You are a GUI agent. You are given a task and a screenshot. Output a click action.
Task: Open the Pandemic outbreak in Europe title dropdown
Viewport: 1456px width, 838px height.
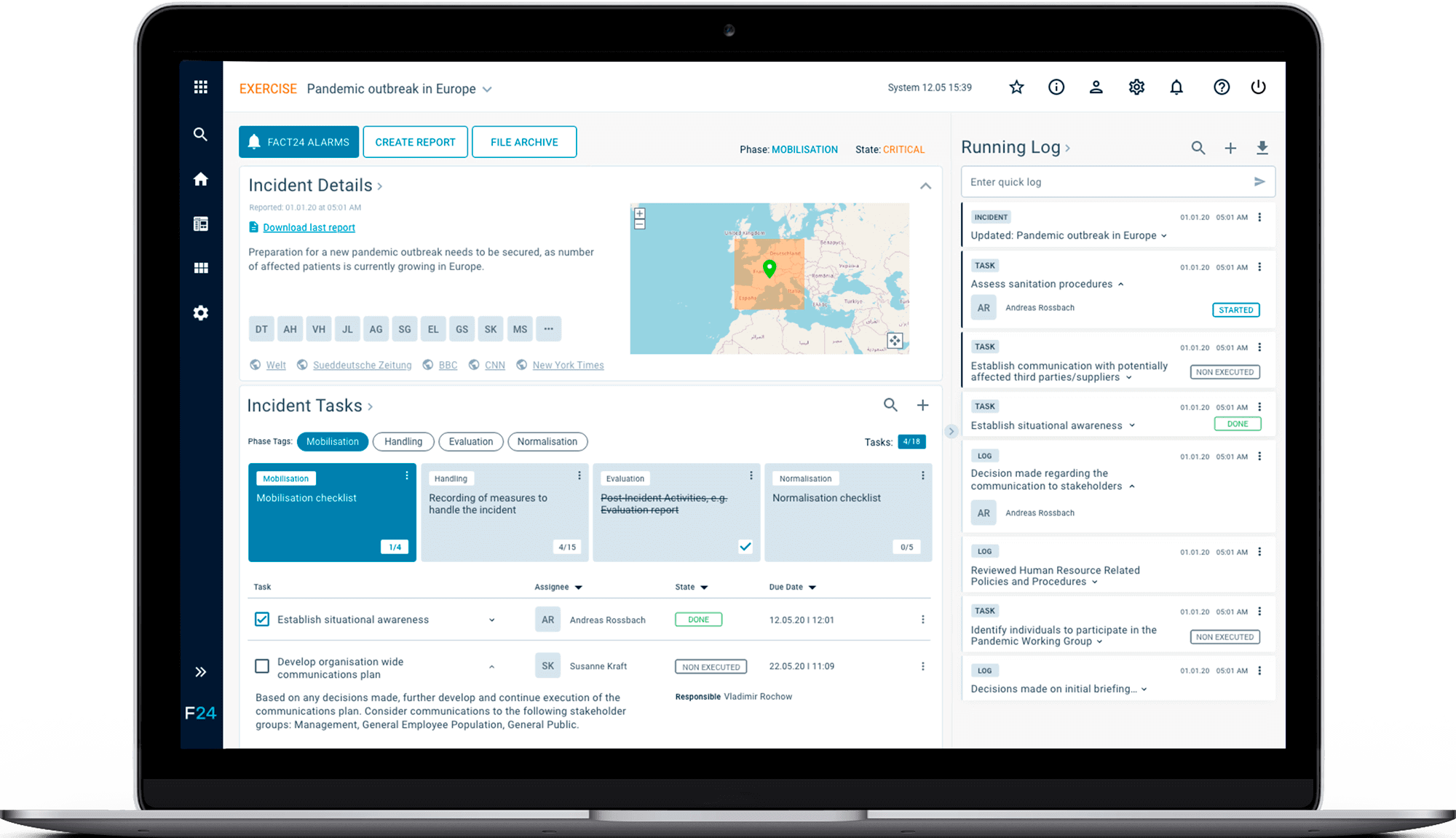pyautogui.click(x=487, y=89)
